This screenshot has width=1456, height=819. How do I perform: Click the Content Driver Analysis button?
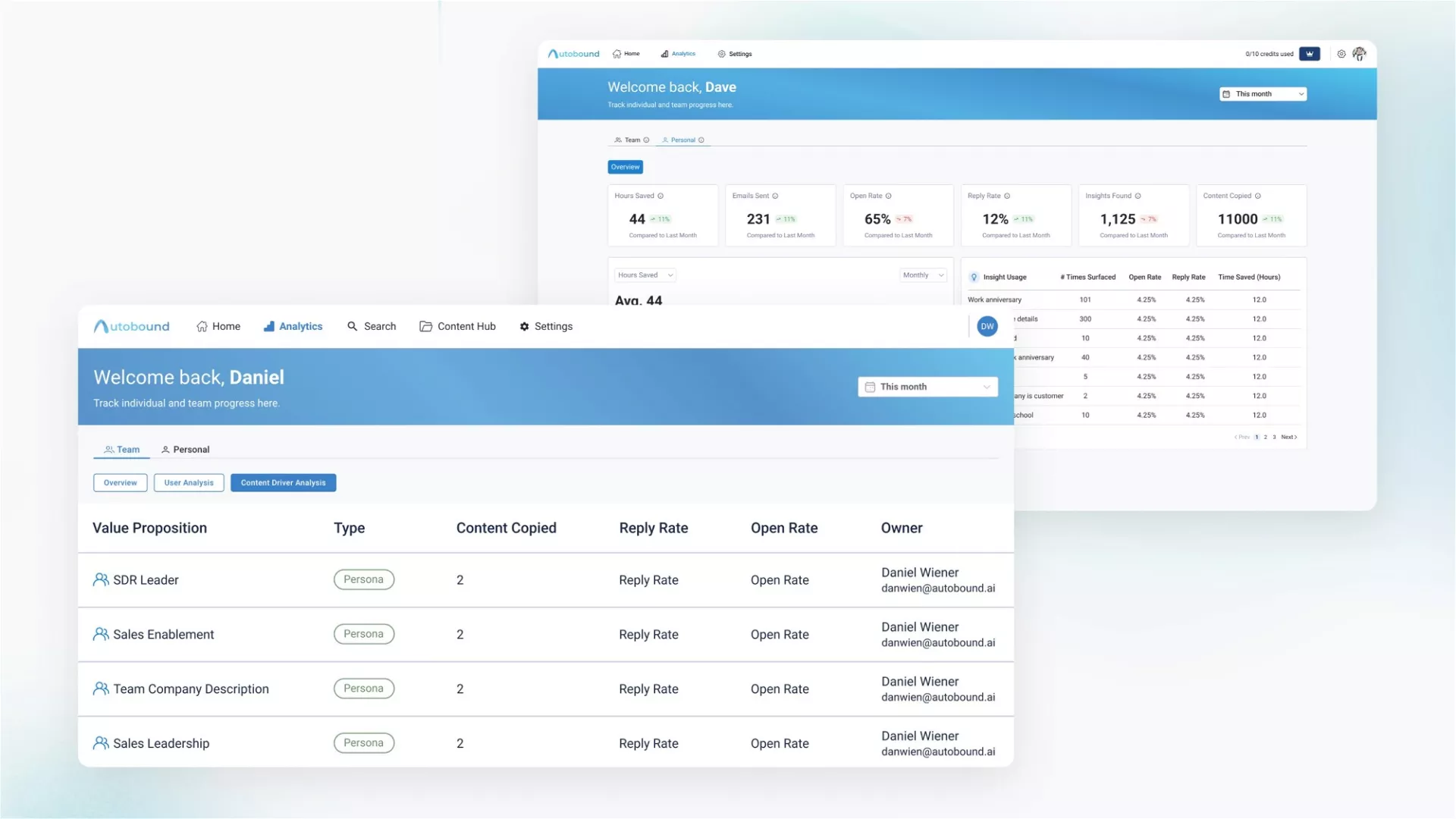283,482
